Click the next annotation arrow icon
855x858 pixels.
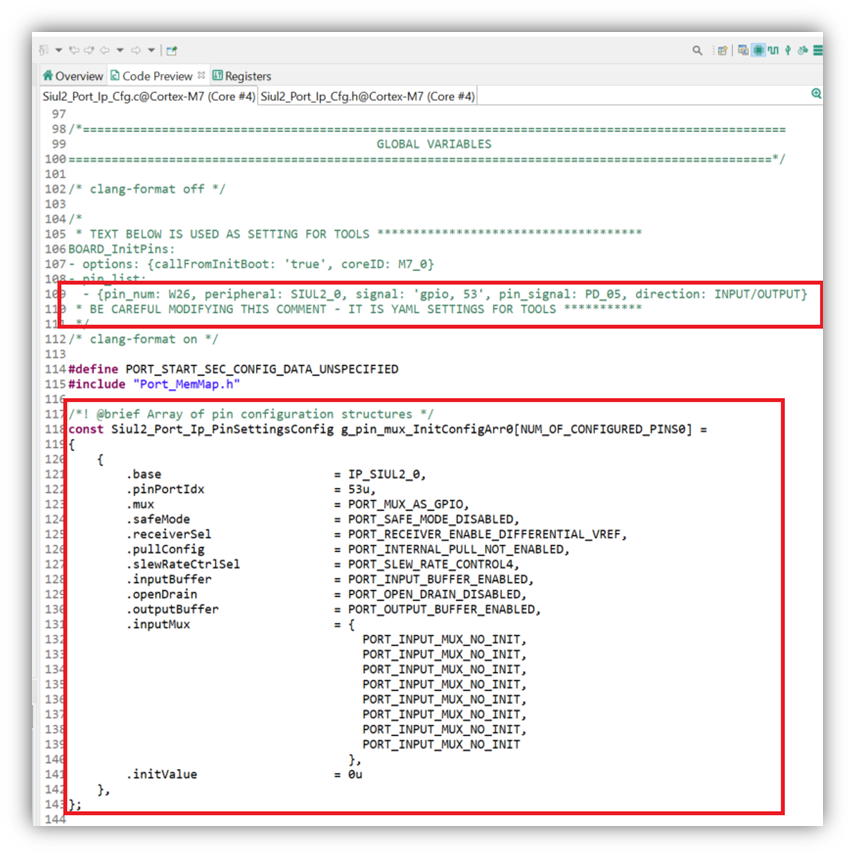pos(89,50)
